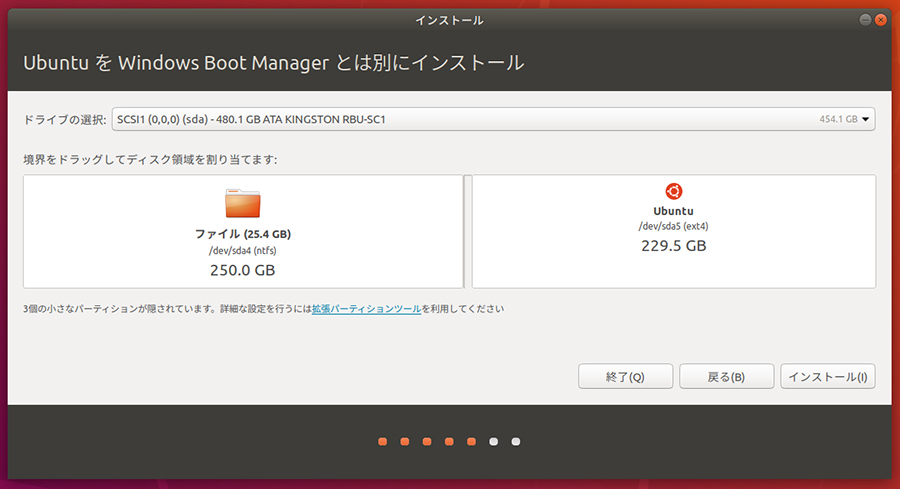Click the orange folder icon in the ファイル partition
The height and width of the screenshot is (489, 900).
[x=243, y=203]
